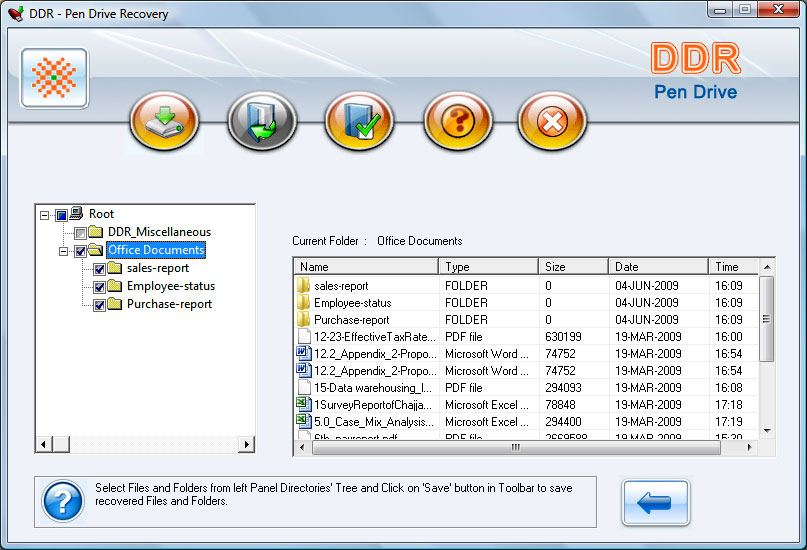This screenshot has height=550, width=807.
Task: Click file list scroll right arrow
Action: coord(749,448)
